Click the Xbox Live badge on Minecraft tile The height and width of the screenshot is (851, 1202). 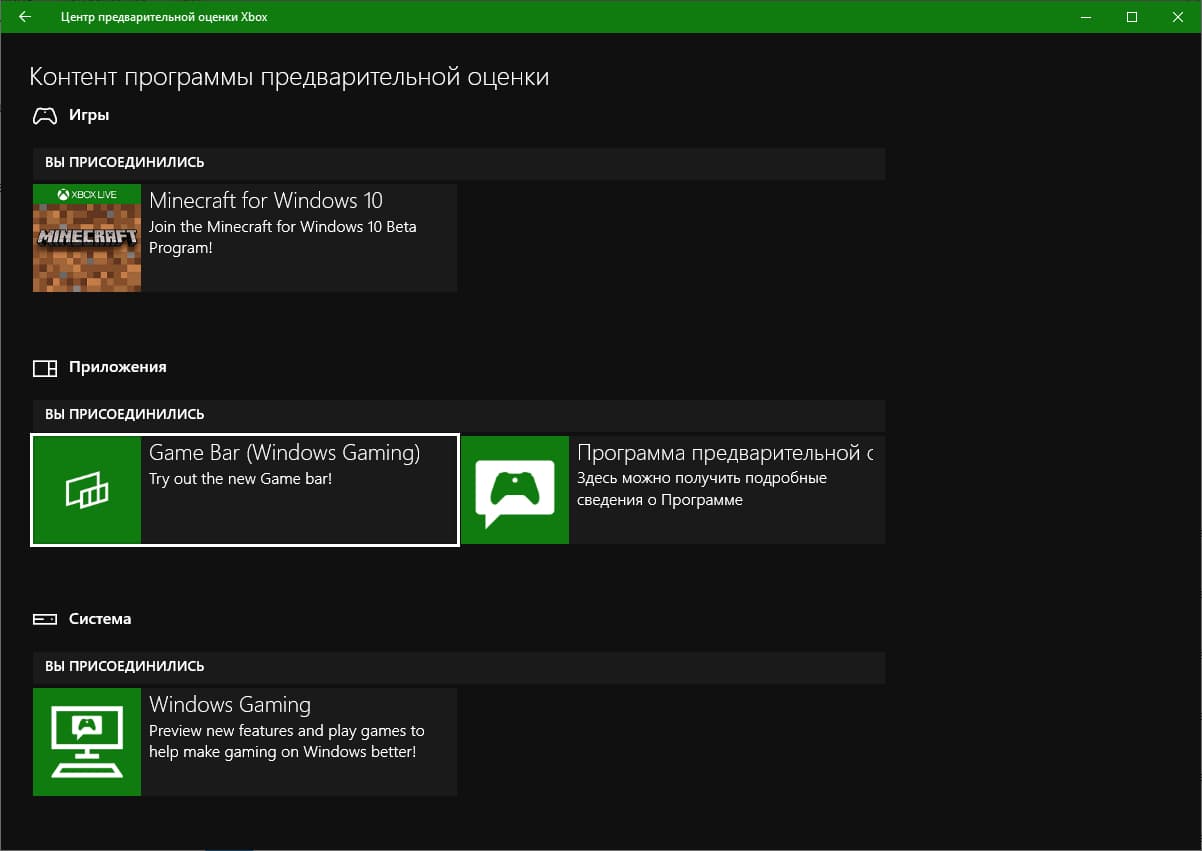[86, 193]
